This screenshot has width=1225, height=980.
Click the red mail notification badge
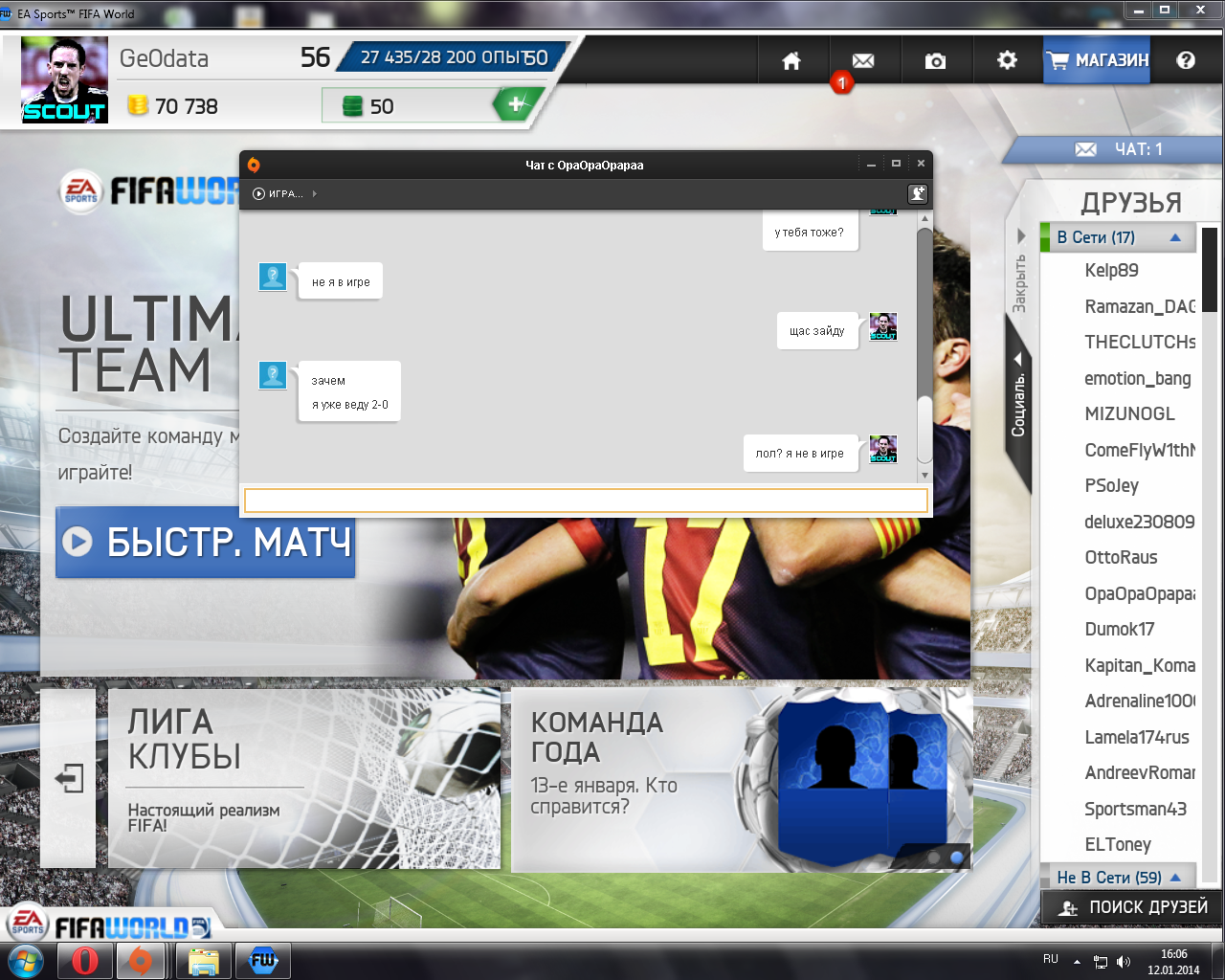tap(841, 83)
